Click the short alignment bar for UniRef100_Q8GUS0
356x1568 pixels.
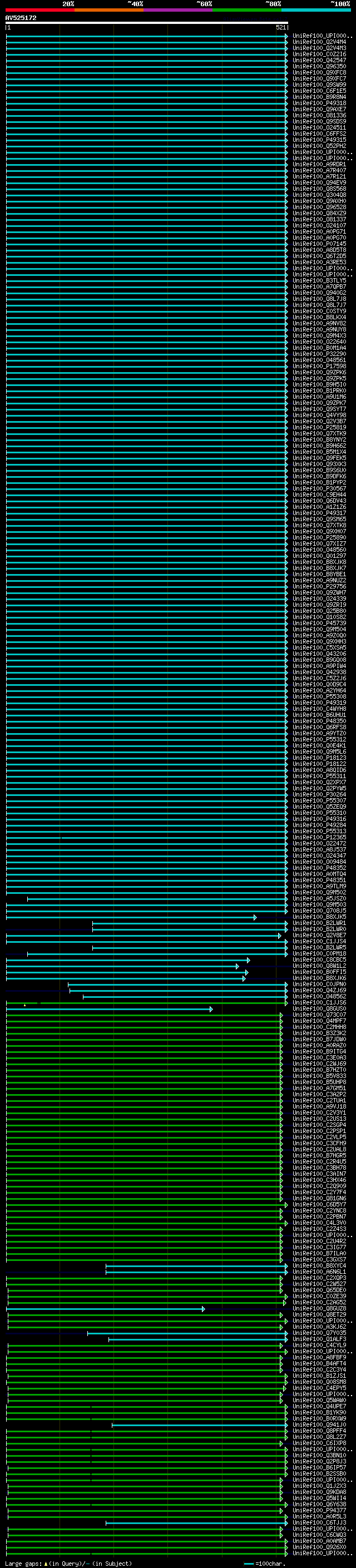point(110,1009)
